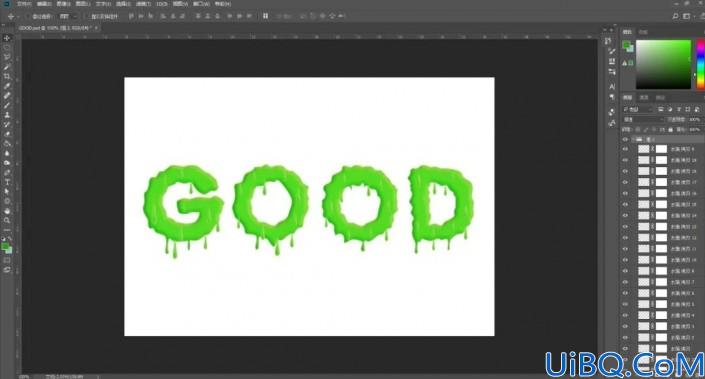Select the Clone Stamp tool
The image size is (705, 379).
[7, 115]
